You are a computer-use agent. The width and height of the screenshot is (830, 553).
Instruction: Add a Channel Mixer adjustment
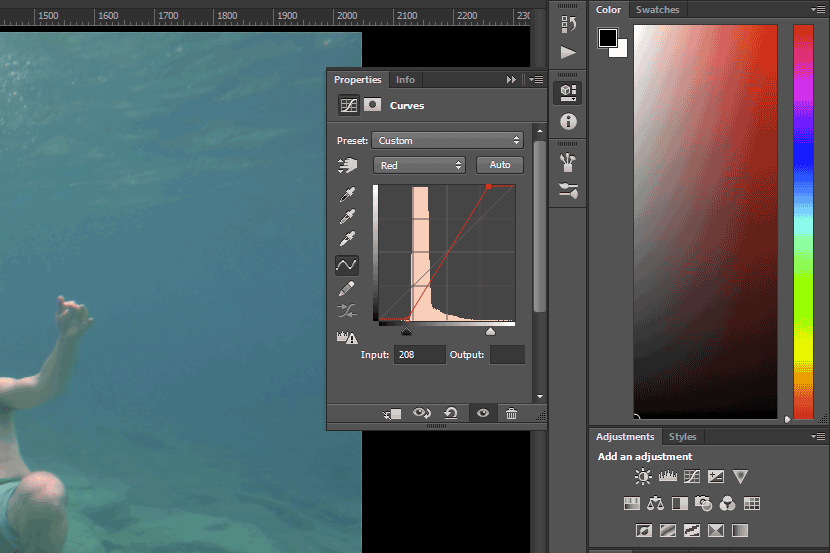pos(727,503)
